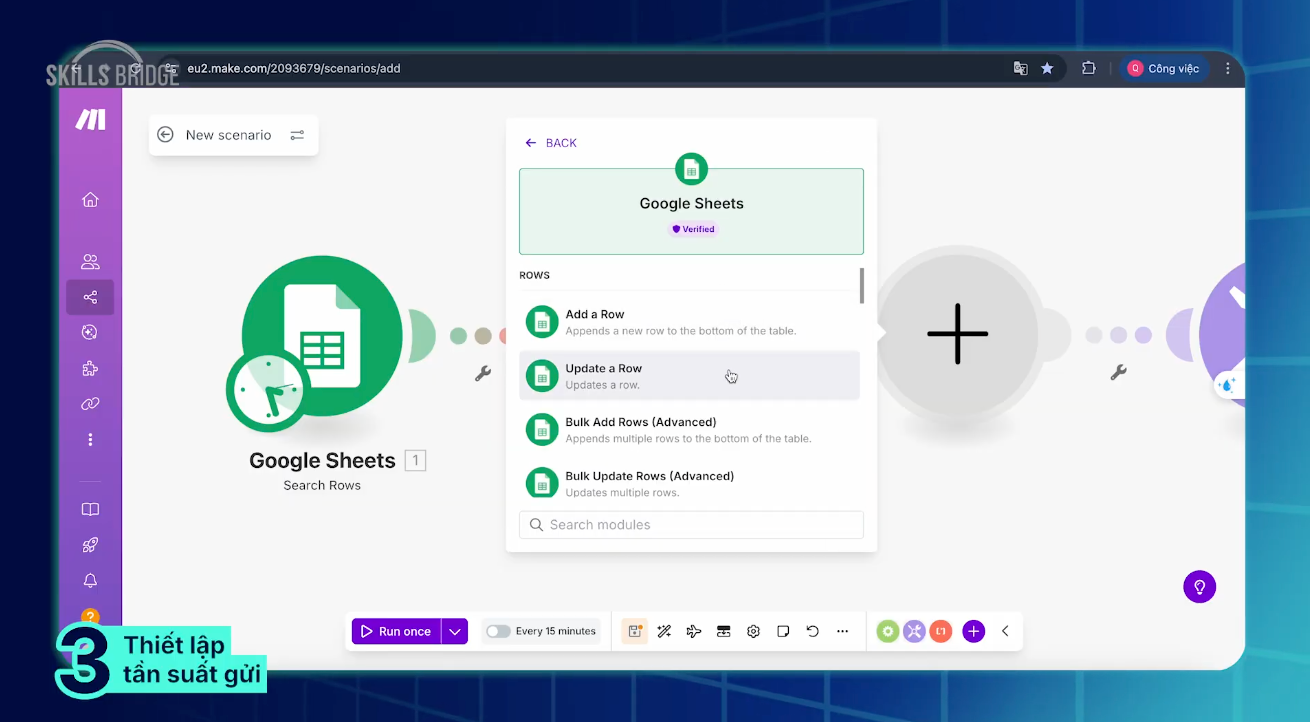Click the Make logo in the sidebar
Viewport: 1310px width, 722px height.
click(x=90, y=120)
